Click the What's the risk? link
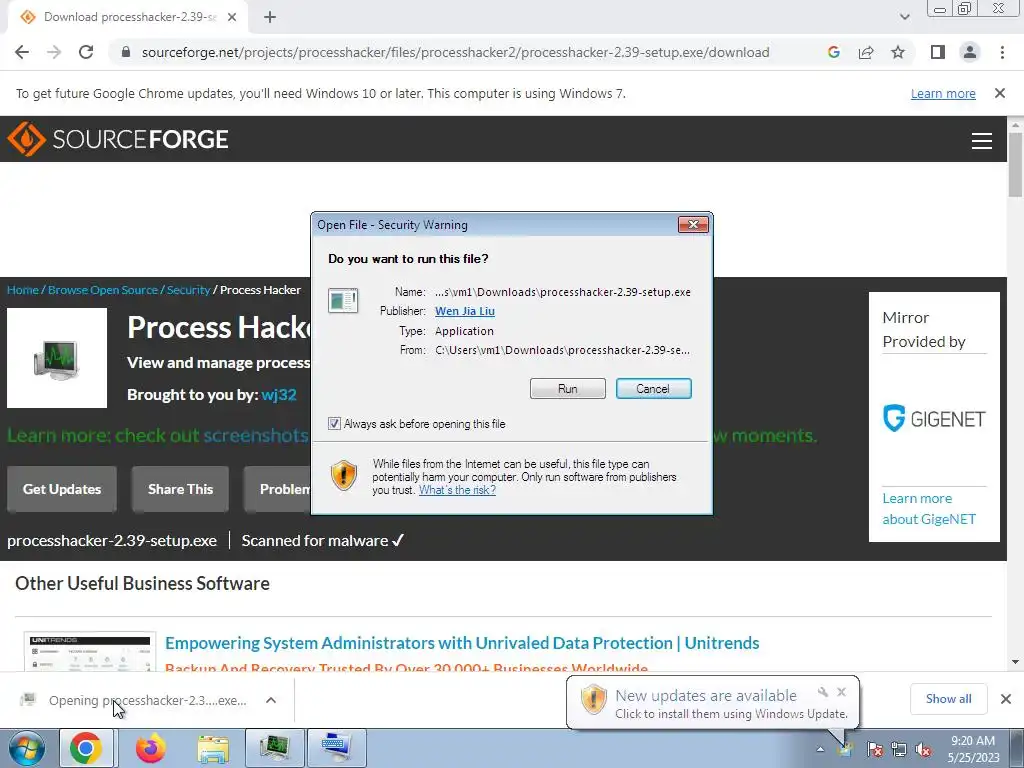The image size is (1024, 768). point(457,490)
